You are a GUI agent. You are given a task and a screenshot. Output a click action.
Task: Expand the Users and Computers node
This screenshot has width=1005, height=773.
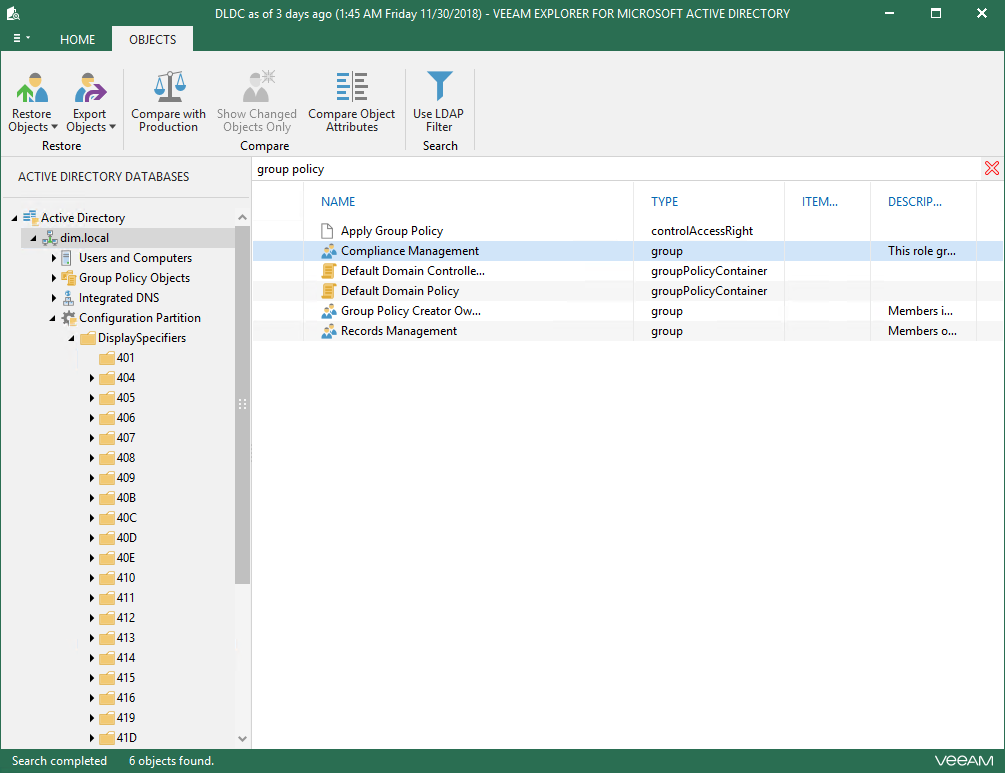click(x=54, y=258)
